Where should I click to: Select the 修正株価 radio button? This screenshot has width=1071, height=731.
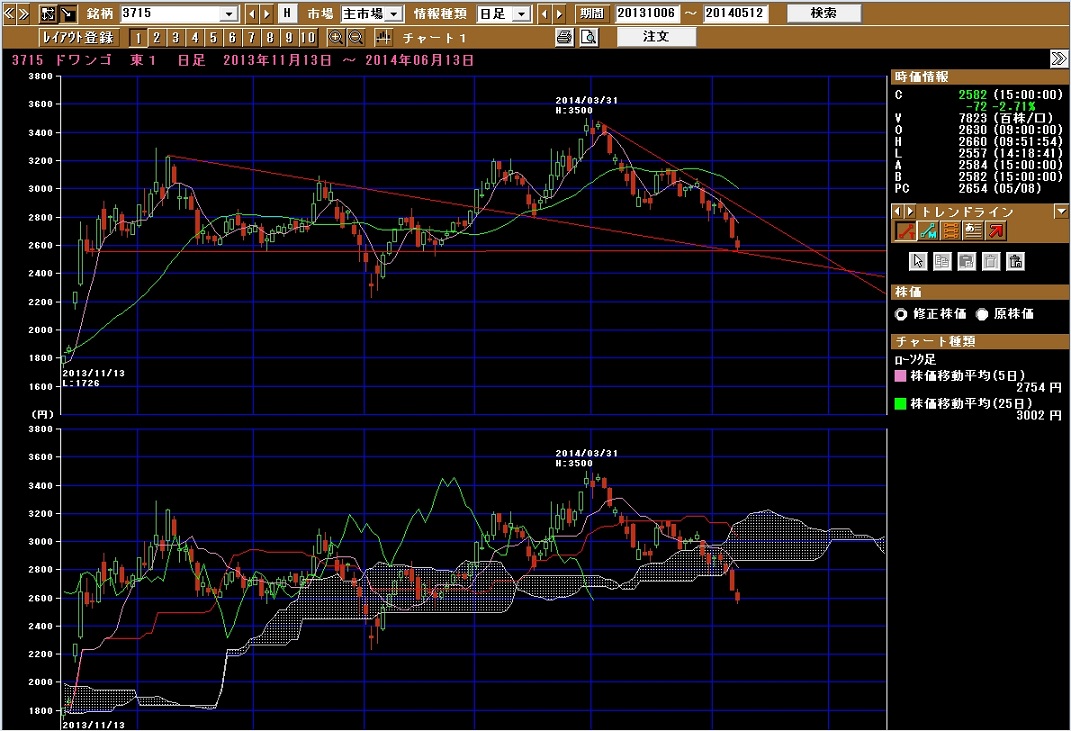[901, 314]
